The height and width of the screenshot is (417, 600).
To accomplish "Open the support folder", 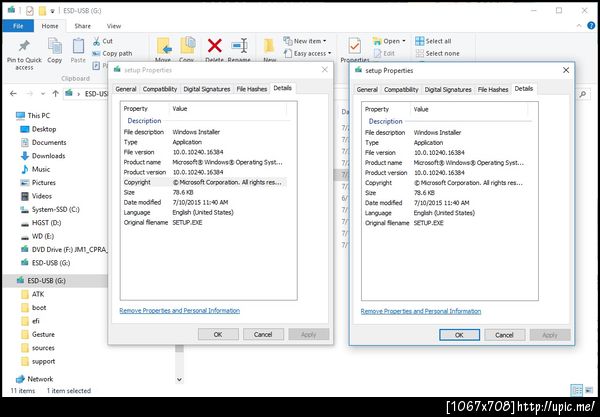I will click(x=38, y=361).
